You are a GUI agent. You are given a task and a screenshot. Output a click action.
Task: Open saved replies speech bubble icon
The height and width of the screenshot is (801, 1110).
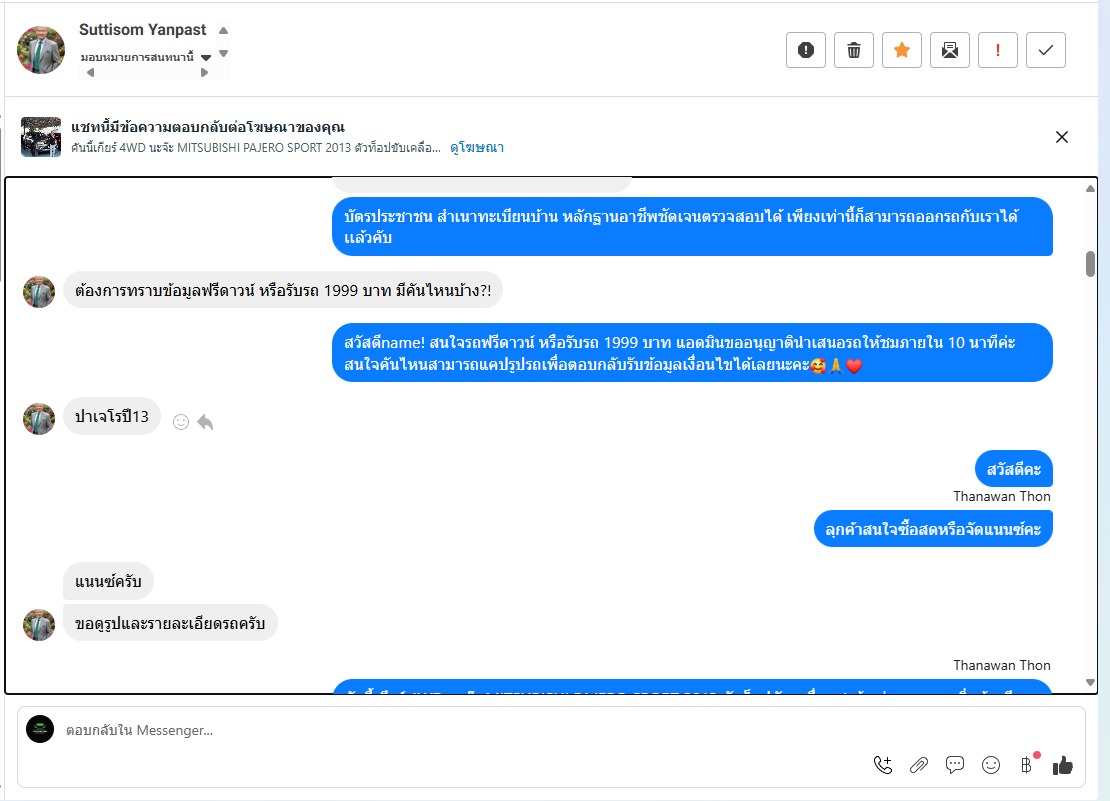pos(955,765)
